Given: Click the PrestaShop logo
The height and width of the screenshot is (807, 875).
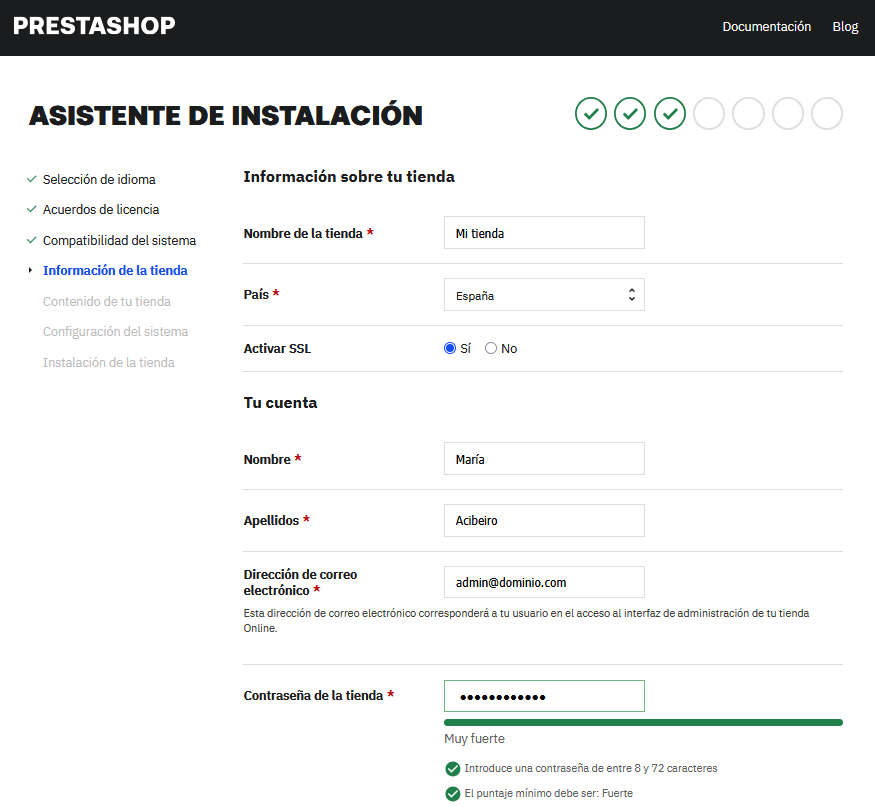Looking at the screenshot, I should pyautogui.click(x=94, y=26).
